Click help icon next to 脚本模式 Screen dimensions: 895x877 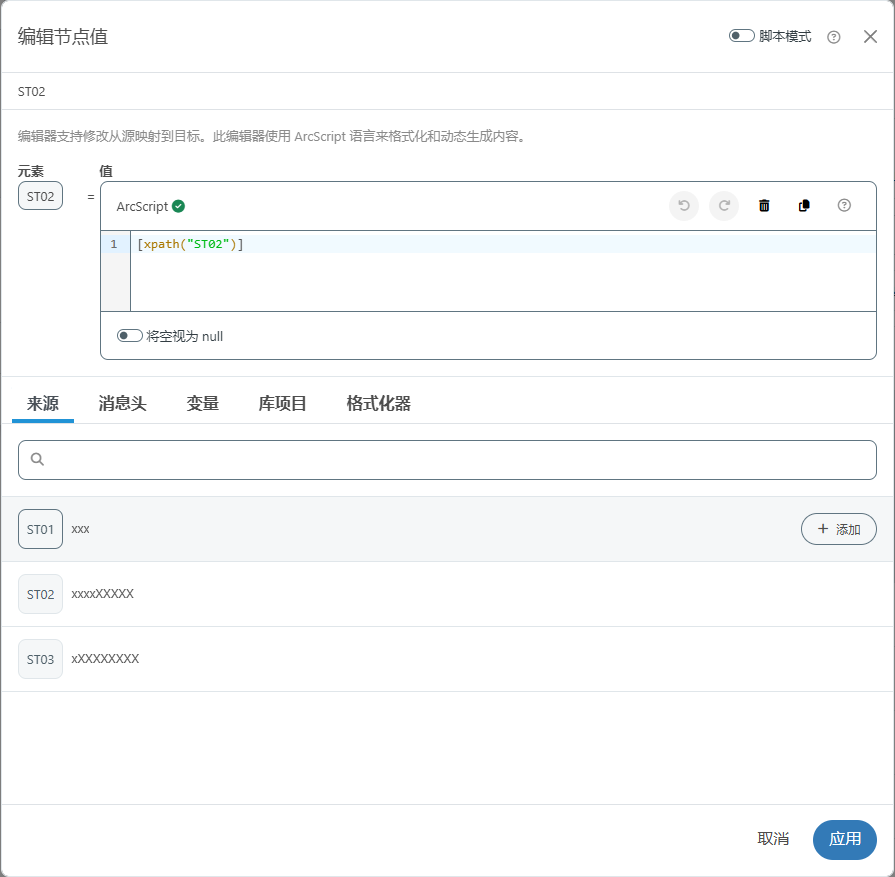point(834,37)
